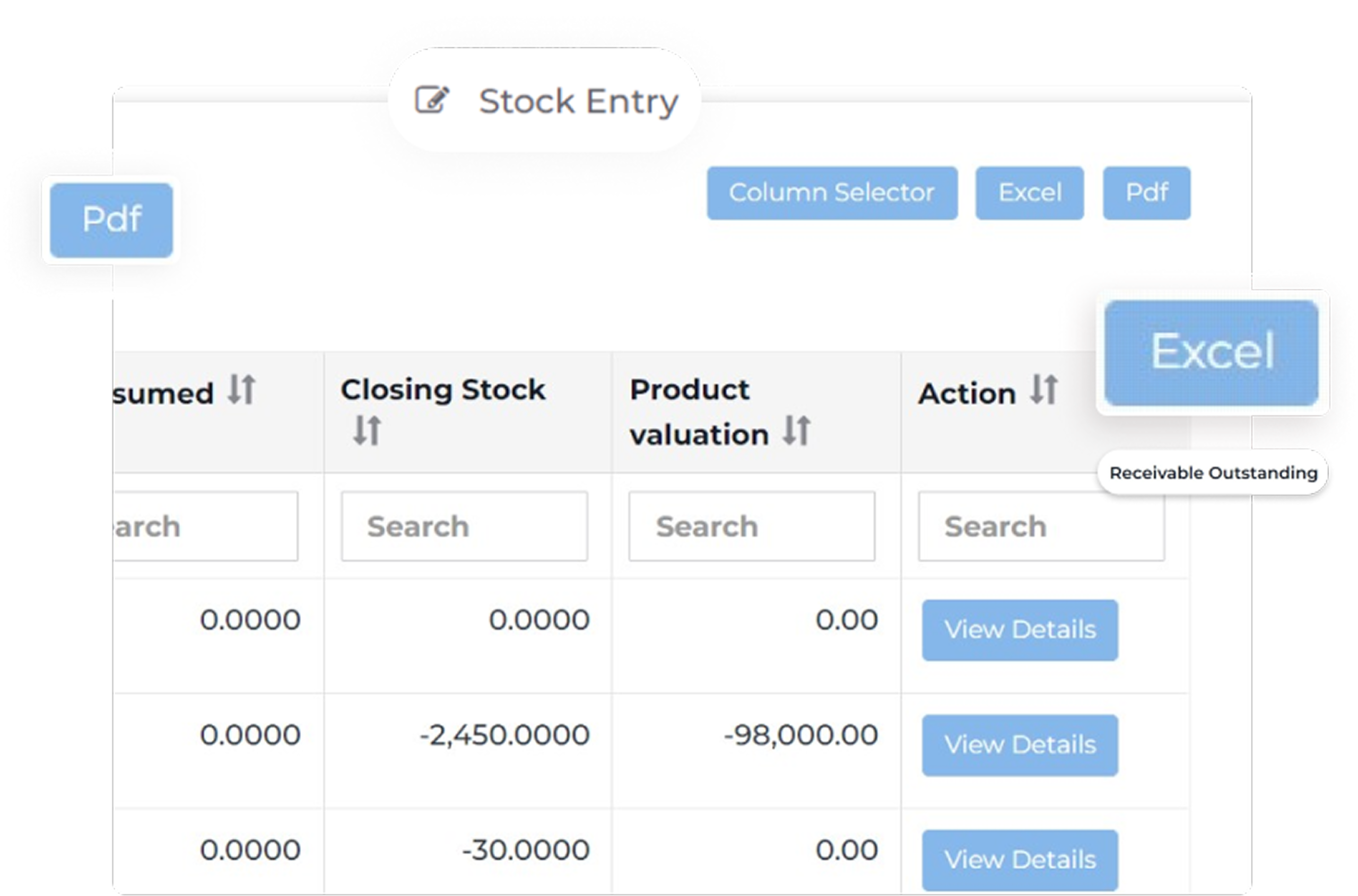The width and height of the screenshot is (1358, 896).
Task: Click the -2,450.0000 closing stock cell
Action: click(x=504, y=735)
